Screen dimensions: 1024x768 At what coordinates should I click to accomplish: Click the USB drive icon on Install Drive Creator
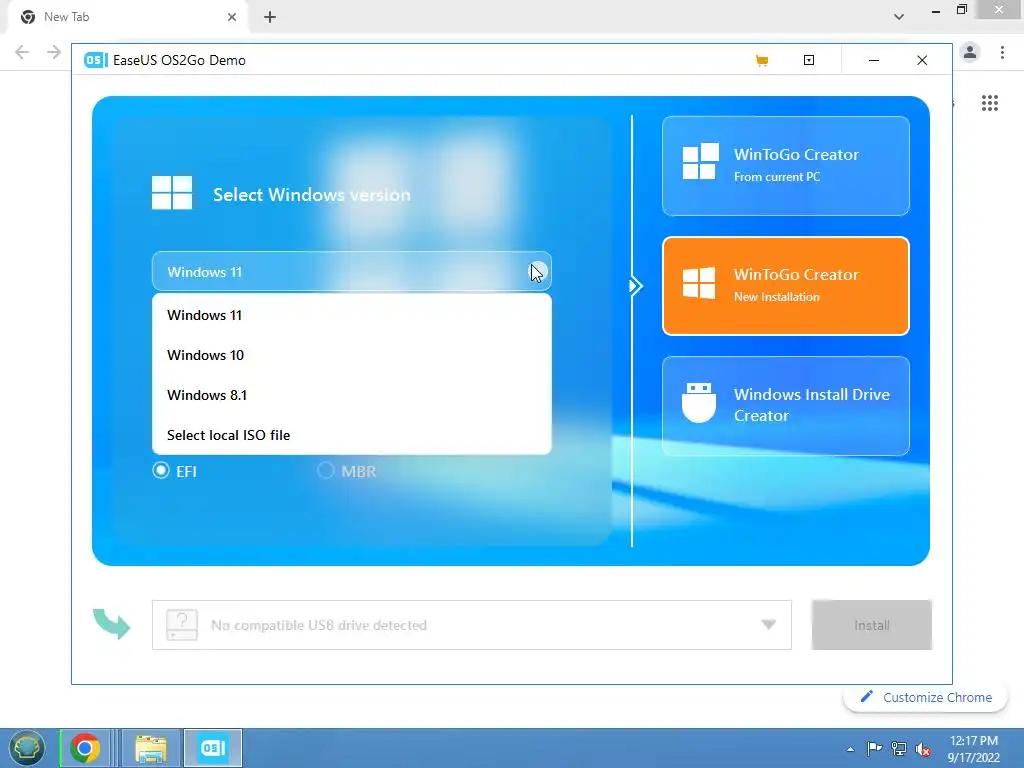pos(699,402)
